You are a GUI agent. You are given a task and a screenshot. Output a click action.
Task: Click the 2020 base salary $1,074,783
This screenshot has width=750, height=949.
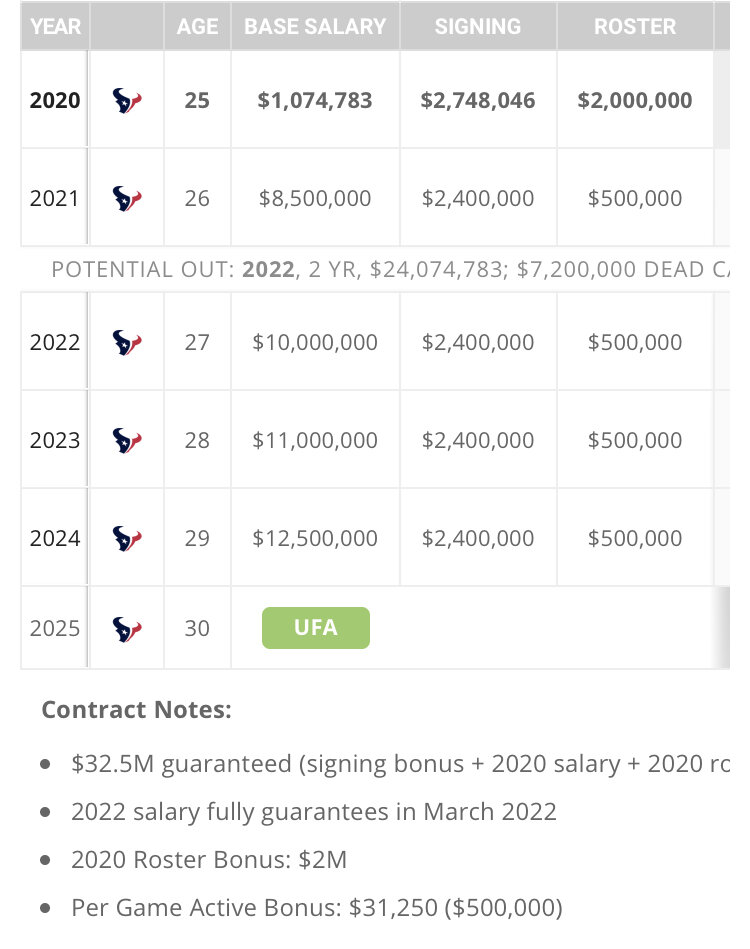[x=315, y=100]
